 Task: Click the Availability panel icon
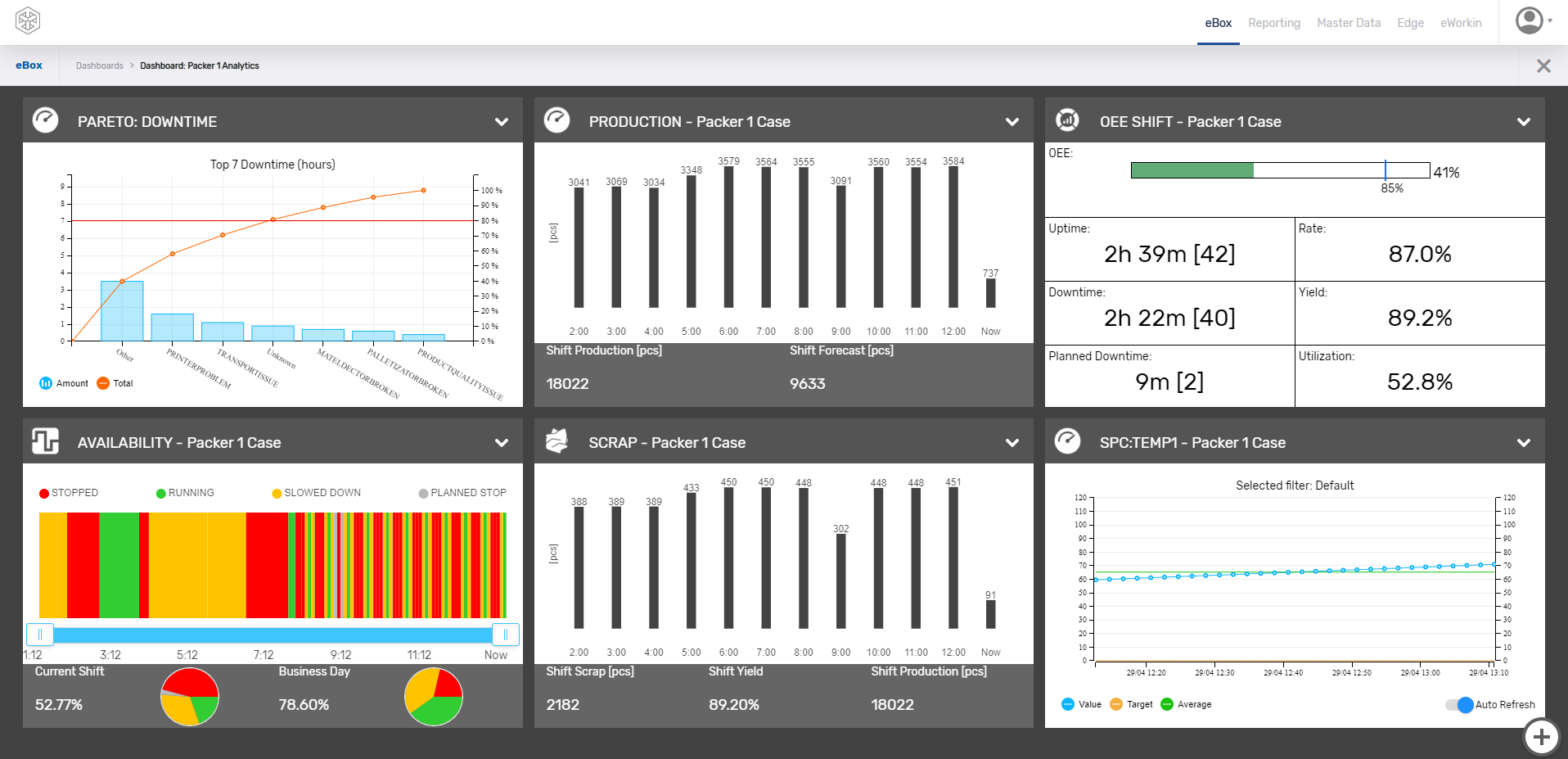[x=46, y=442]
